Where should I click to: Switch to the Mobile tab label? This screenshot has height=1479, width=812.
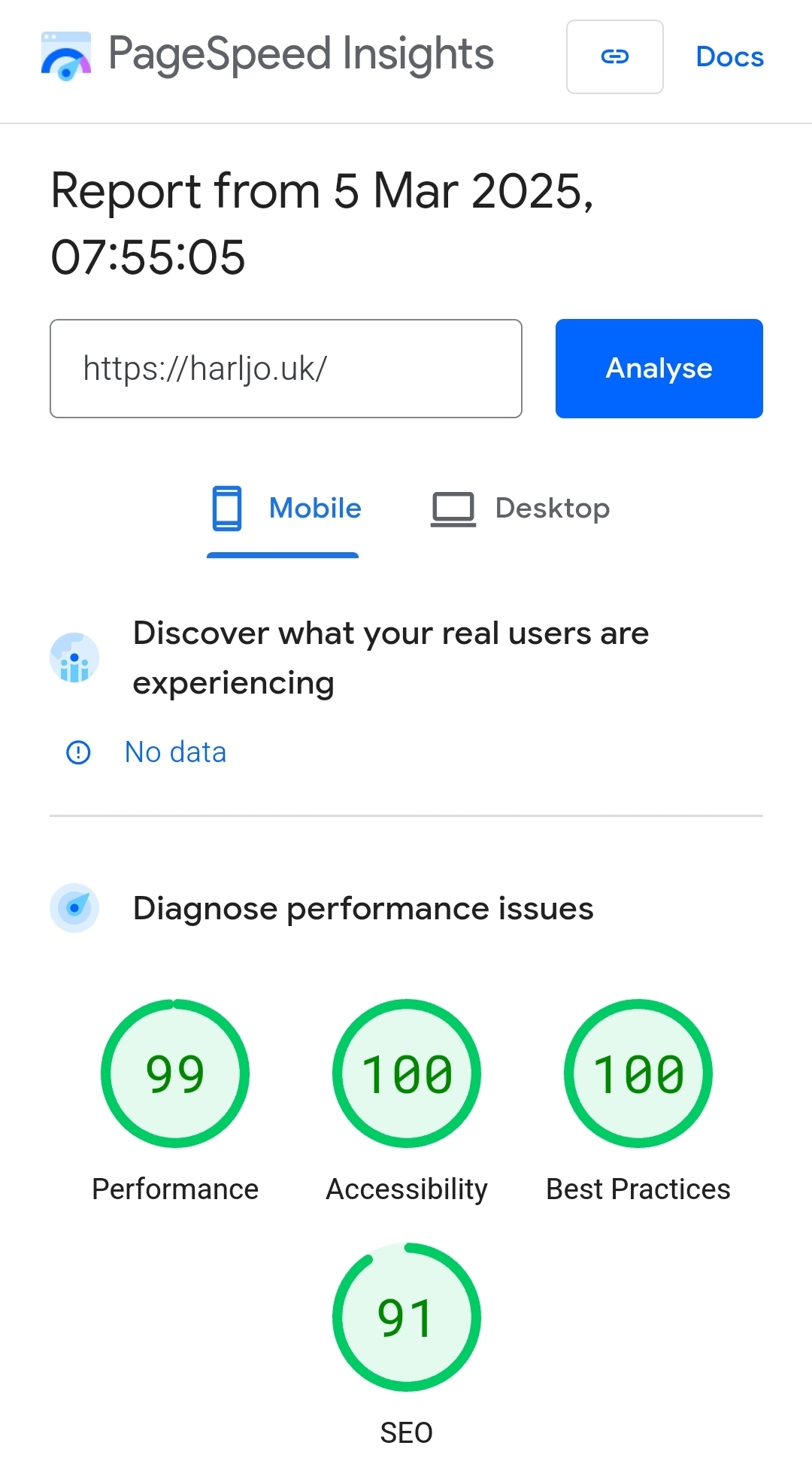coord(315,509)
